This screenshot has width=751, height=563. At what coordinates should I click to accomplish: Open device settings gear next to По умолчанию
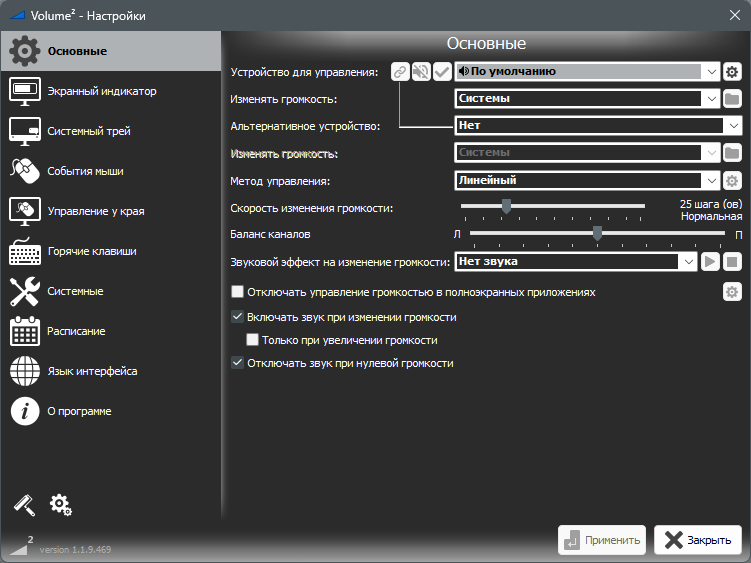pyautogui.click(x=732, y=72)
